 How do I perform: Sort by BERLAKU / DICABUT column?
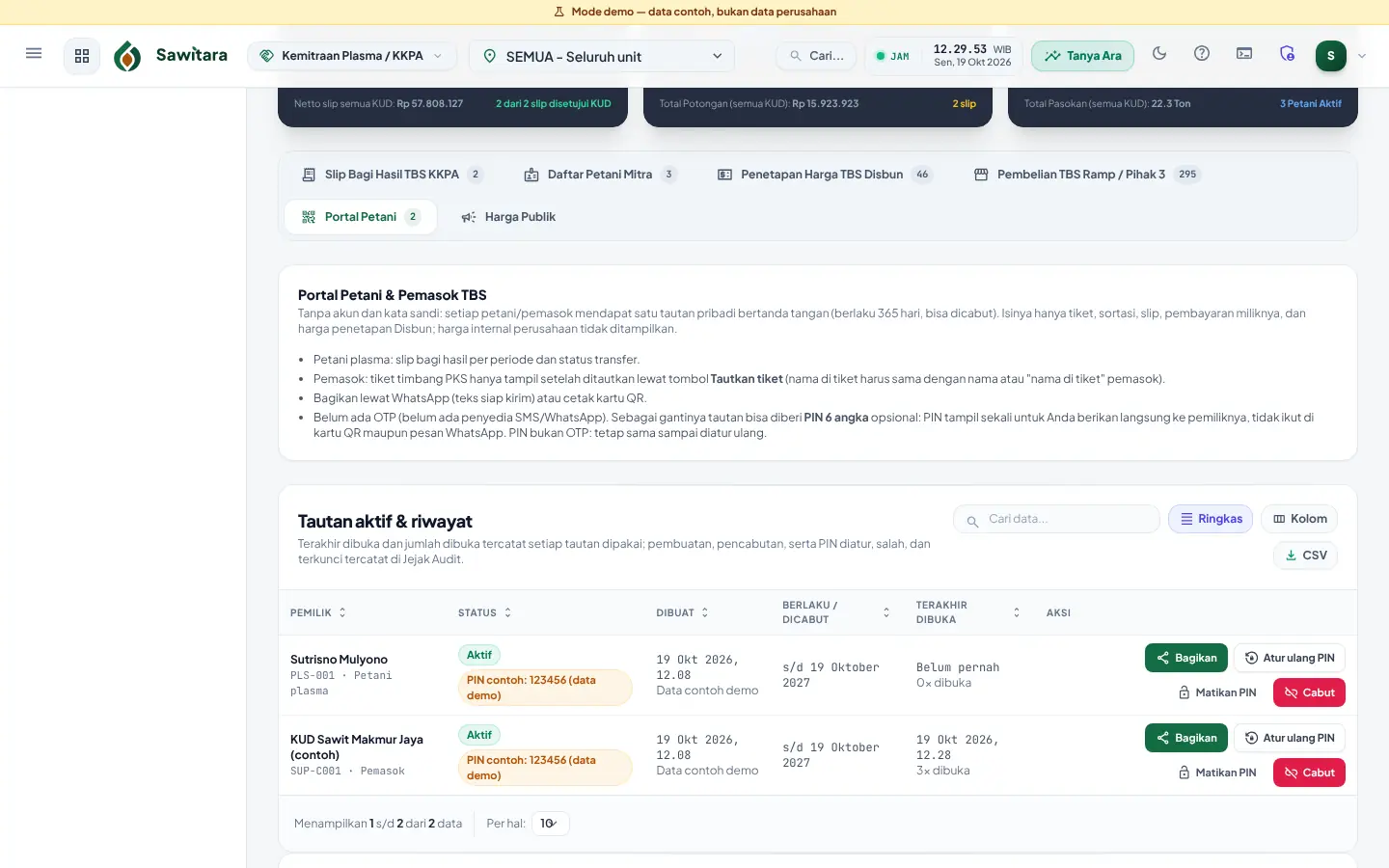836,612
